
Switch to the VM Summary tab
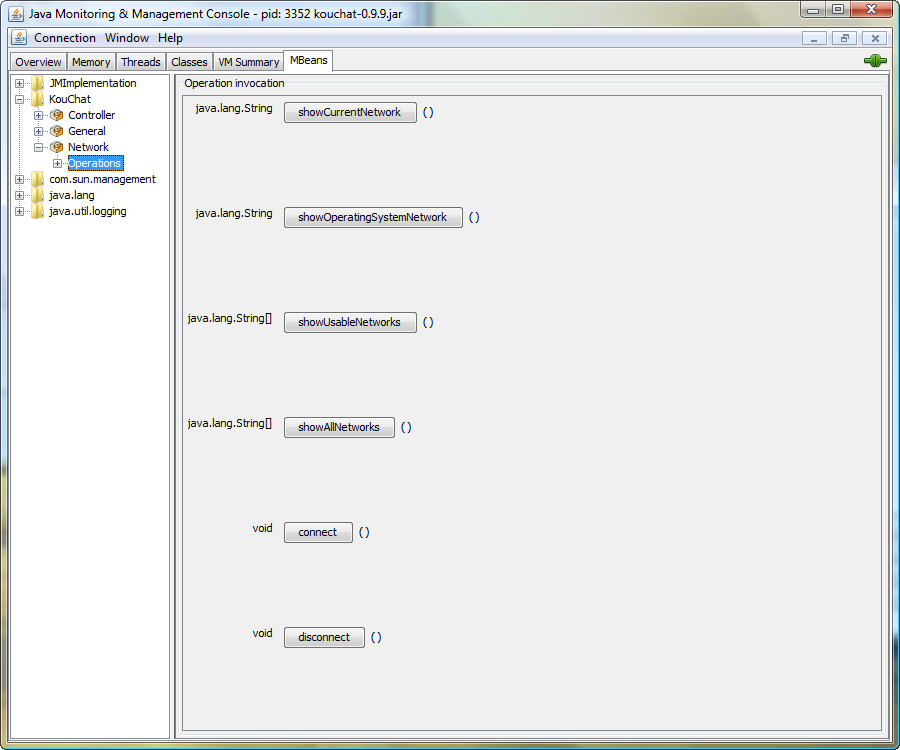click(x=249, y=62)
